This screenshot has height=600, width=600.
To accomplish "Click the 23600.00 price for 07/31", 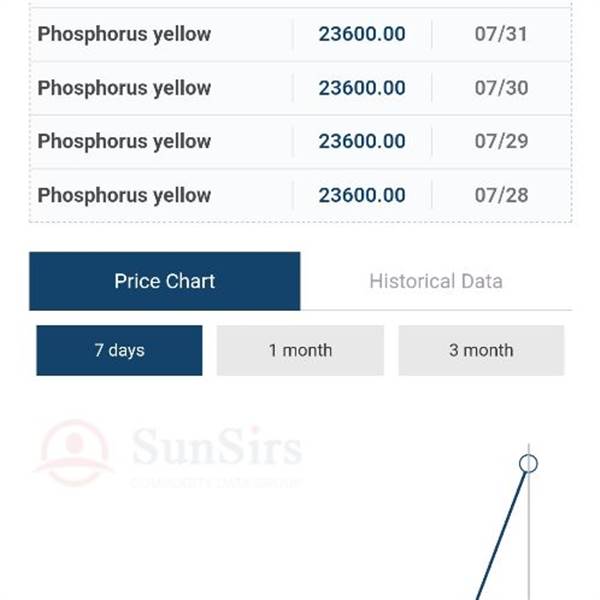I will tap(362, 34).
